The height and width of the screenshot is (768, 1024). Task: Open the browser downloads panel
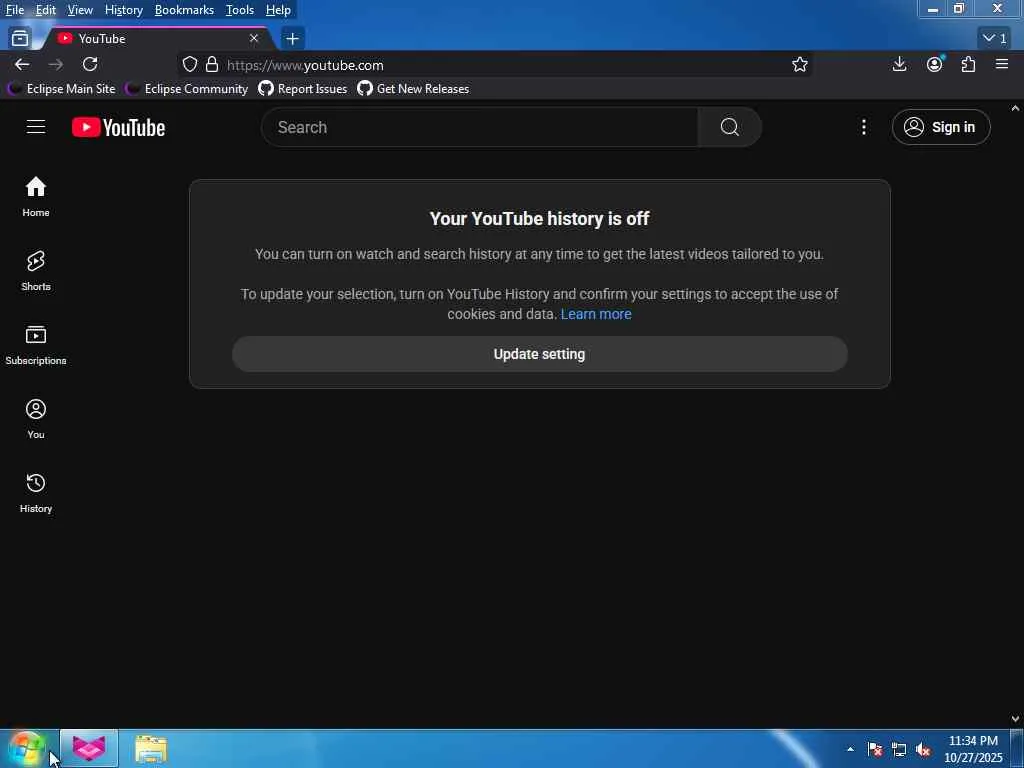(899, 64)
